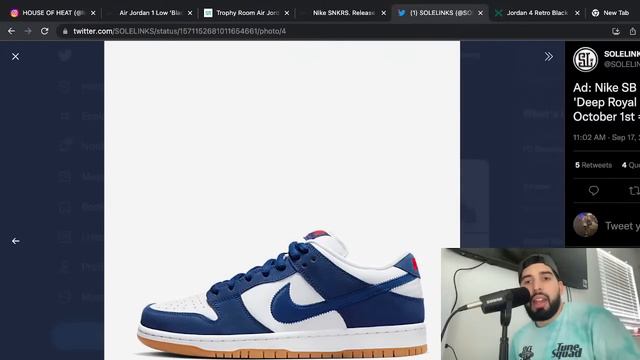Click the install app icon in address bar
This screenshot has width=640, height=360.
(x=616, y=31)
